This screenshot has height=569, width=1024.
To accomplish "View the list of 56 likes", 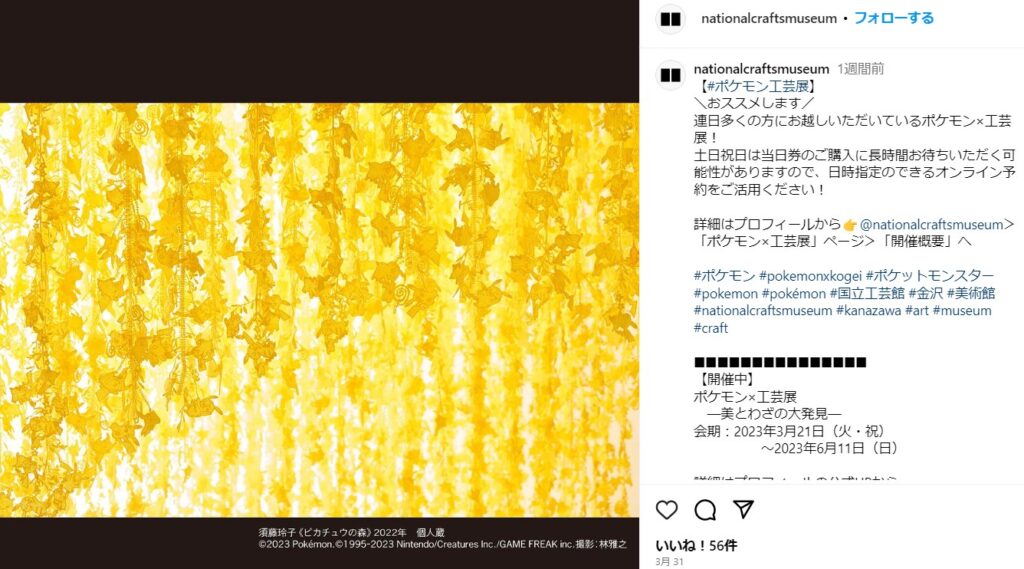I will 696,545.
